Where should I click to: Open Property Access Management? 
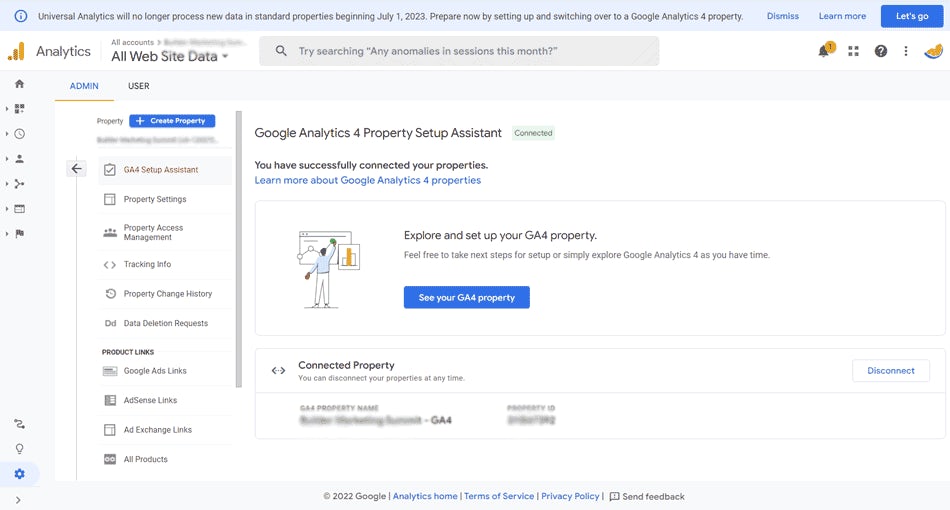165,233
